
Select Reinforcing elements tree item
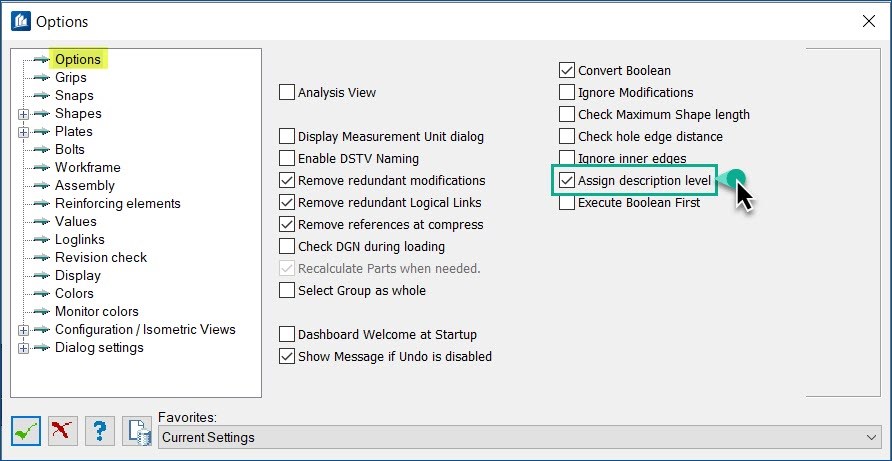click(x=118, y=204)
